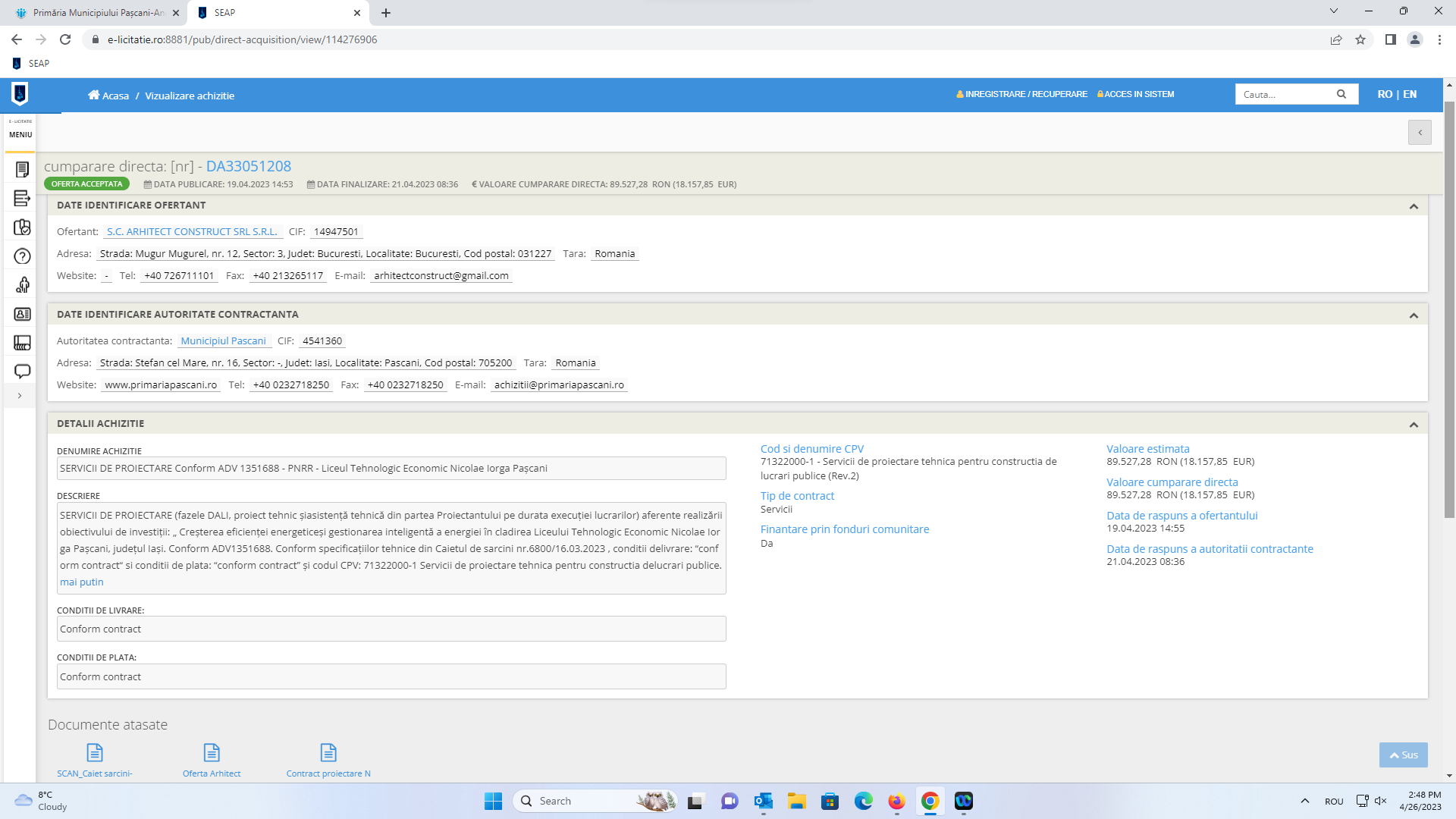This screenshot has height=819, width=1456.
Task: Click the Denumire Achizitie text field
Action: coord(391,468)
